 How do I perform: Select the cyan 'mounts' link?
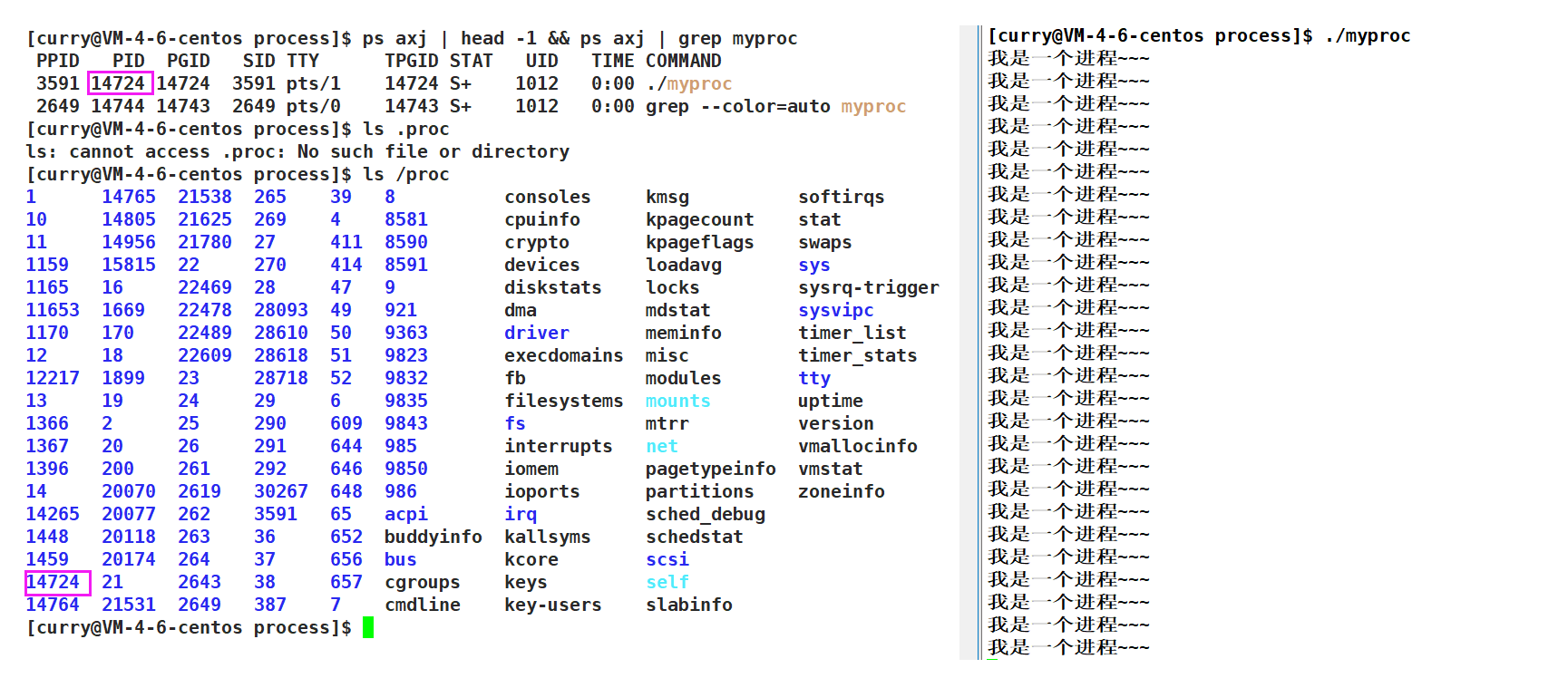tap(677, 402)
